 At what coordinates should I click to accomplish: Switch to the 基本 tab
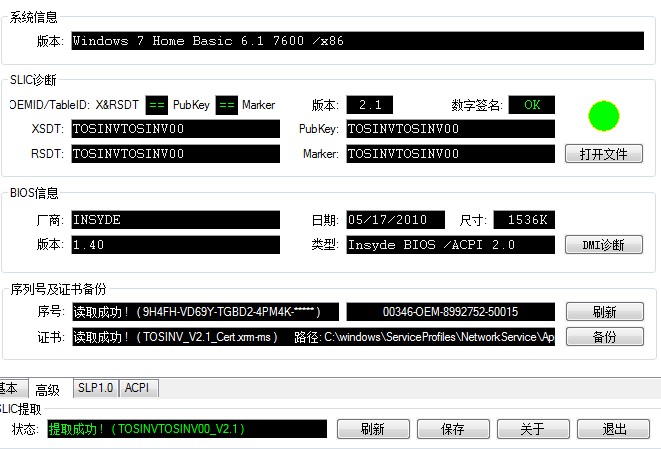click(x=9, y=388)
